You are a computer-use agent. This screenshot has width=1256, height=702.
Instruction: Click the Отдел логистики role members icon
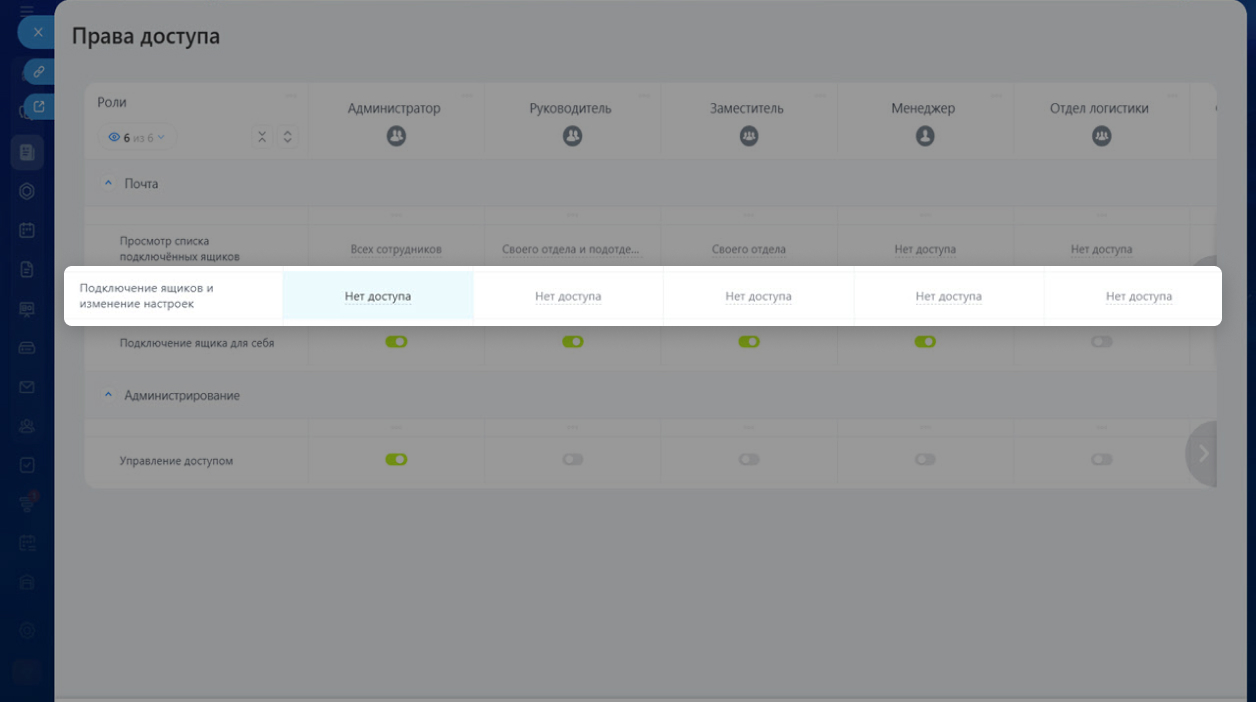click(x=1101, y=136)
